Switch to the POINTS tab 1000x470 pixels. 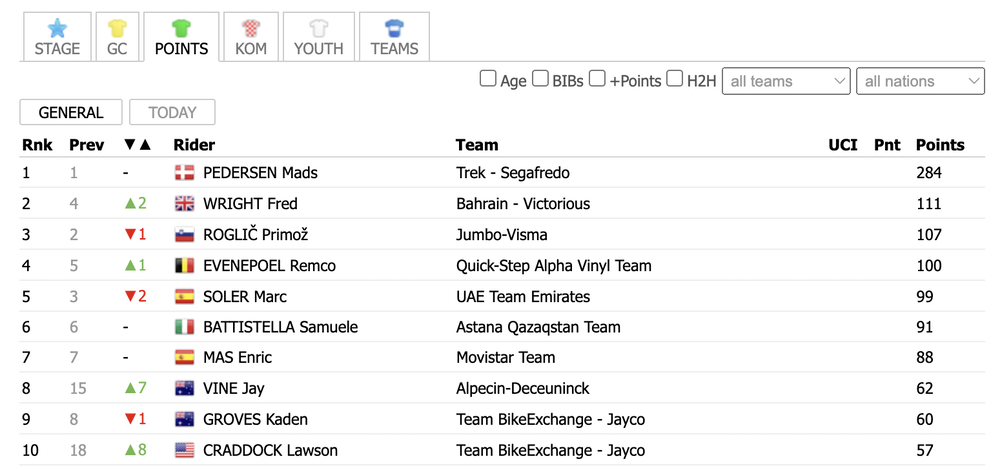click(182, 37)
